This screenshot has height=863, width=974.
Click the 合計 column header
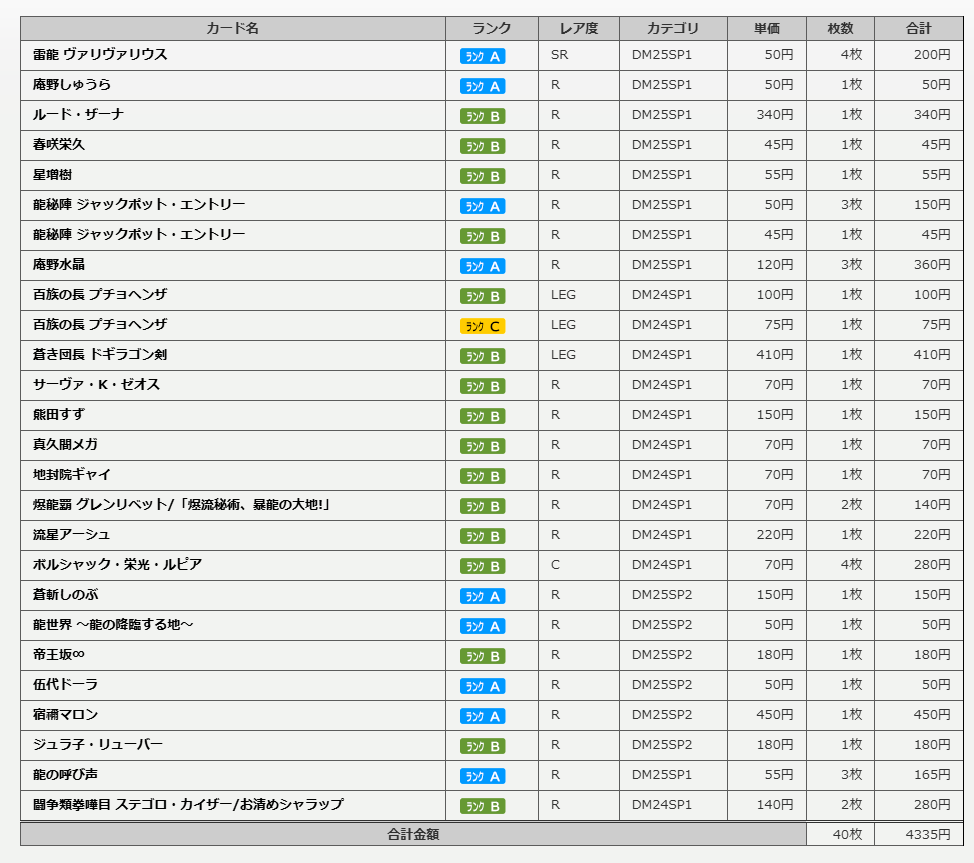pyautogui.click(x=918, y=29)
